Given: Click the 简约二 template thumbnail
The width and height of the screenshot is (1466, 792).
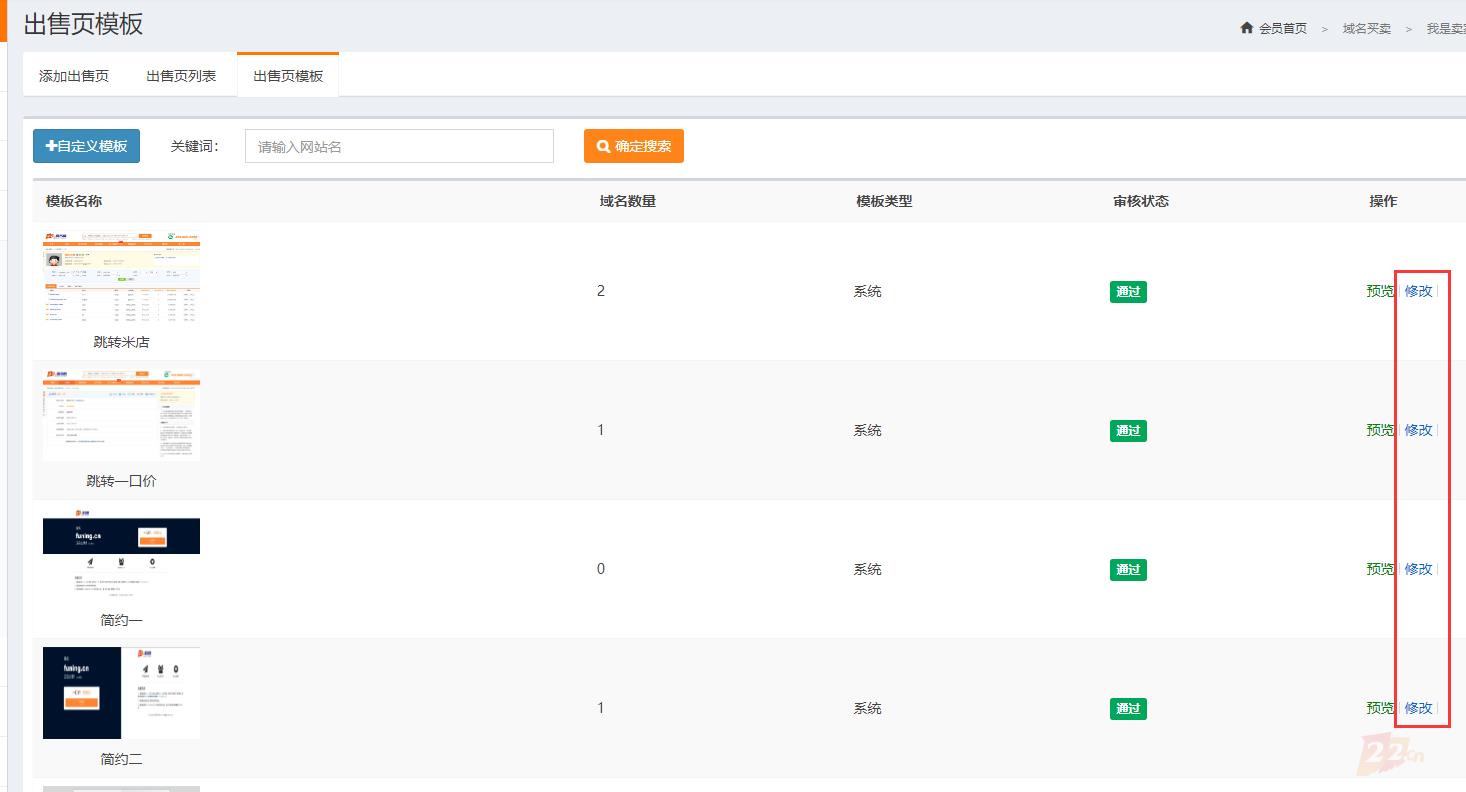Looking at the screenshot, I should pos(121,693).
